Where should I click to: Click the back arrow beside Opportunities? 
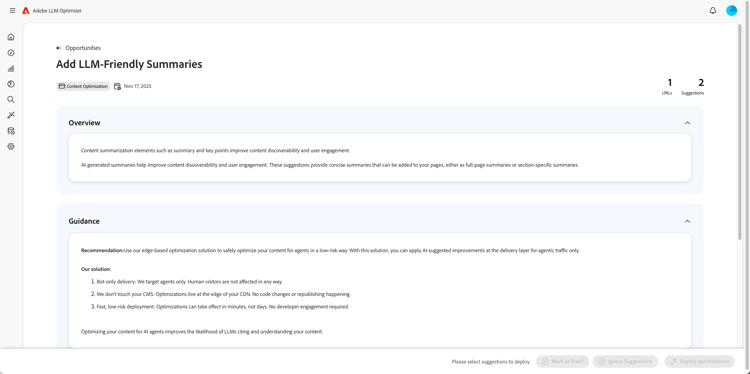tap(58, 48)
